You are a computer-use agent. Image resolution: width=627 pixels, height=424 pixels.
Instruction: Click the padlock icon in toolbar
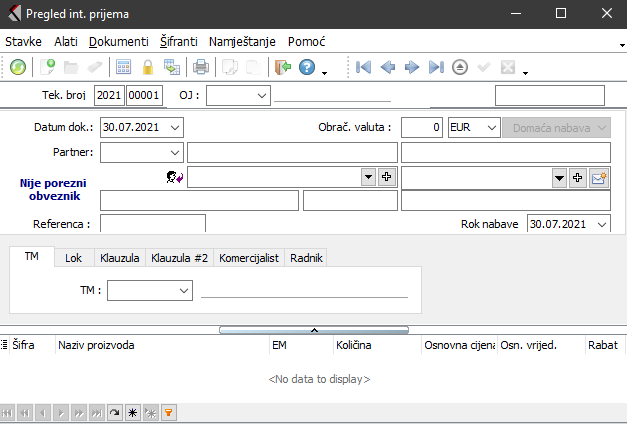pyautogui.click(x=148, y=67)
